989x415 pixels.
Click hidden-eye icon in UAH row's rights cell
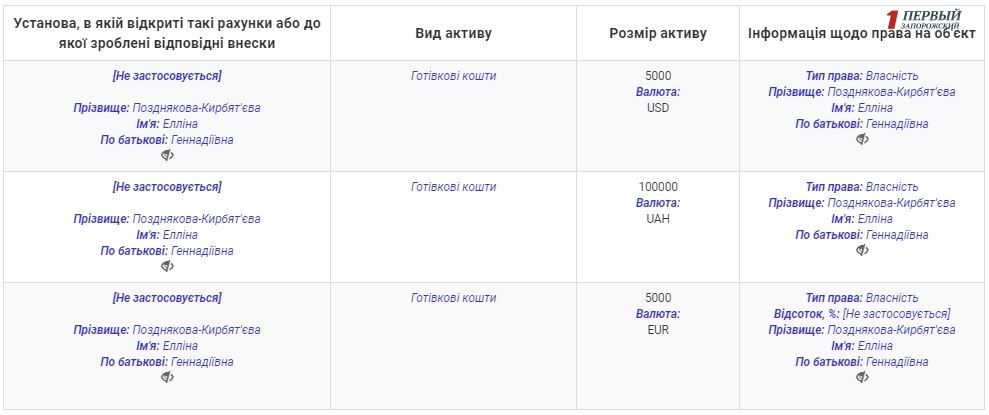[862, 251]
